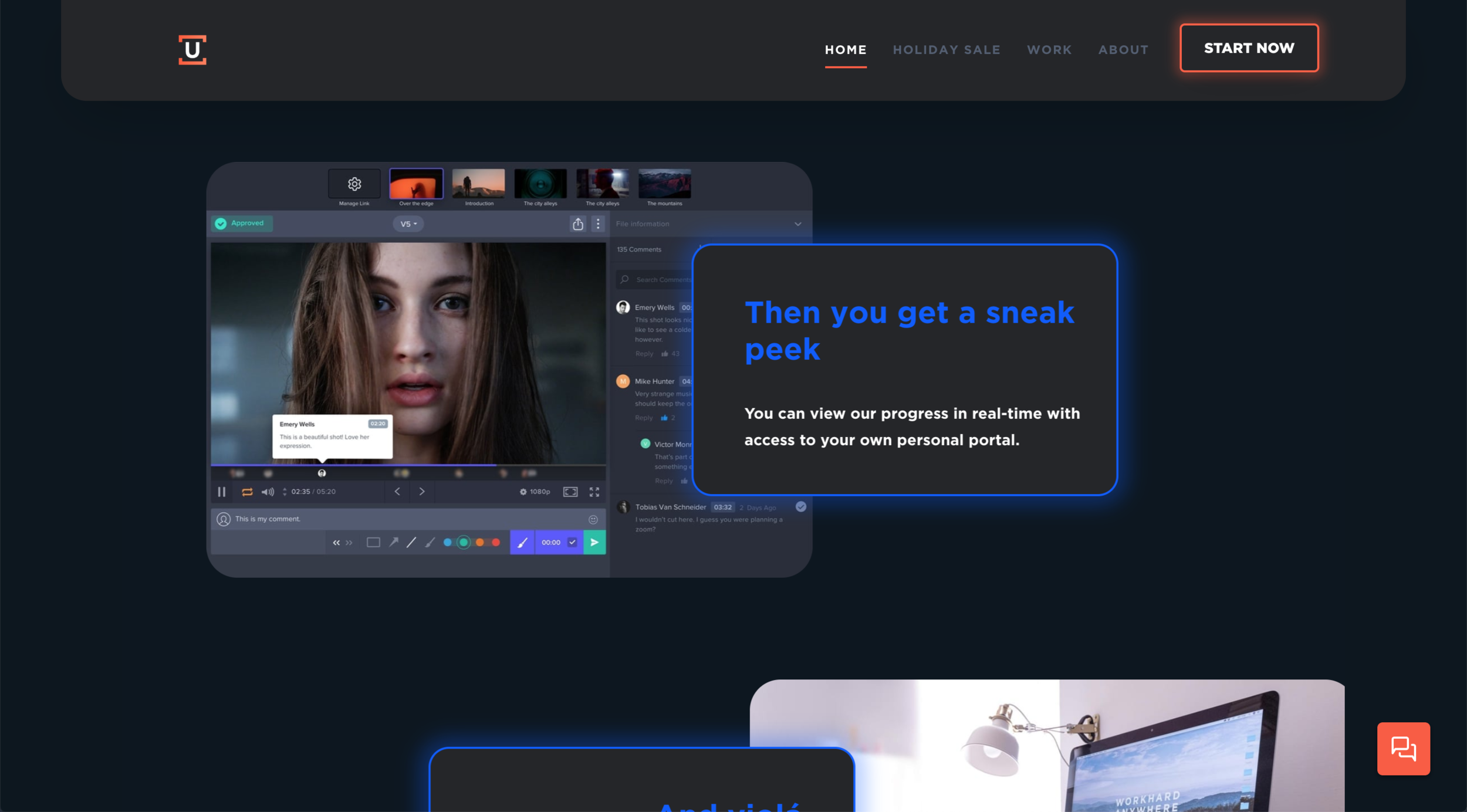1467x812 pixels.
Task: Like Emery Wells comment thumbs-up
Action: (x=665, y=354)
